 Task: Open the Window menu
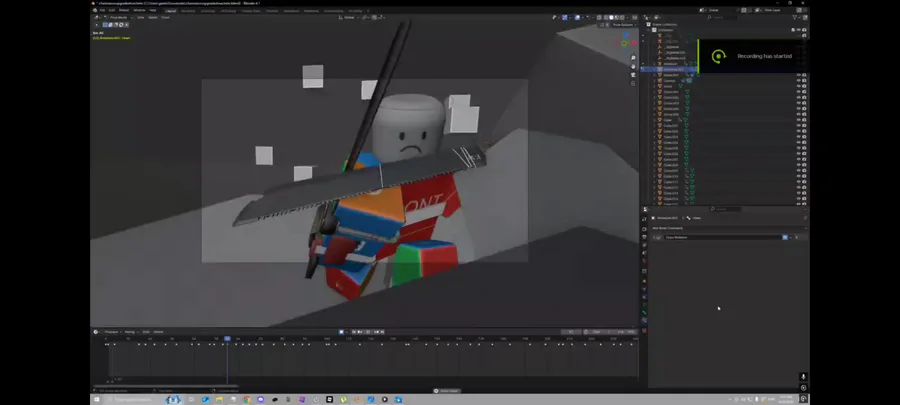[139, 10]
